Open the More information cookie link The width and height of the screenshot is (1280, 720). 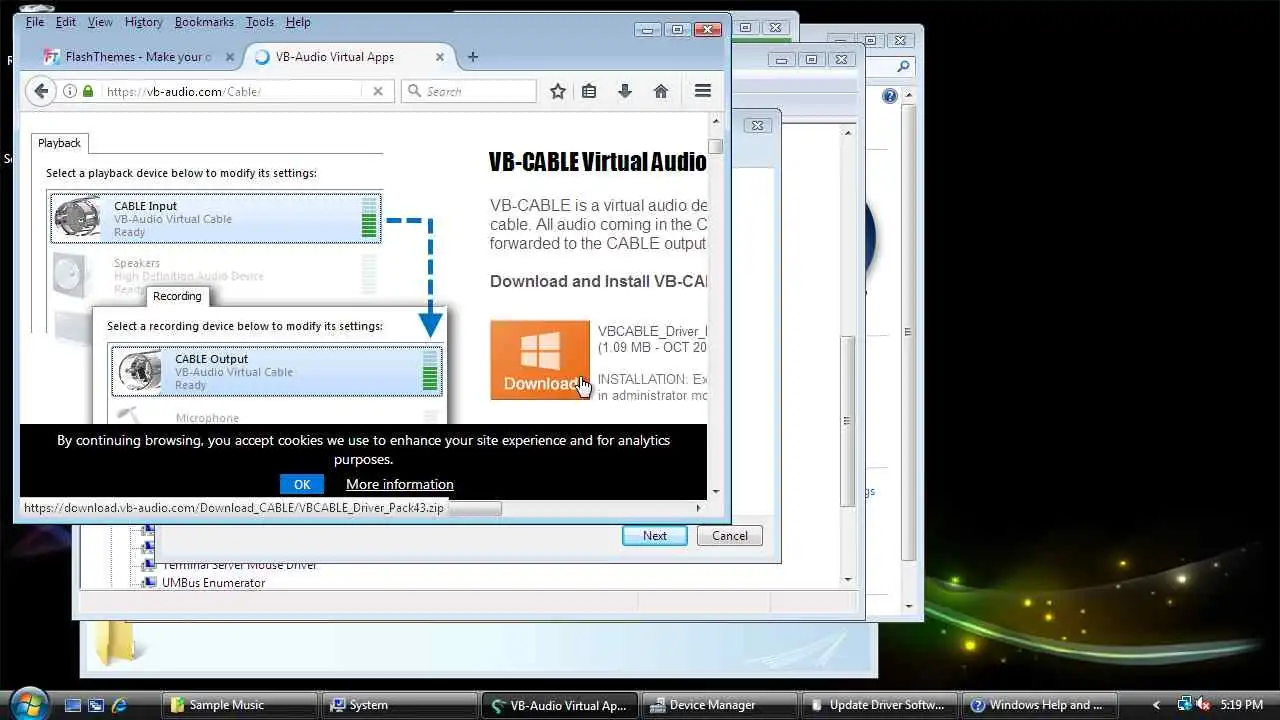pyautogui.click(x=400, y=484)
